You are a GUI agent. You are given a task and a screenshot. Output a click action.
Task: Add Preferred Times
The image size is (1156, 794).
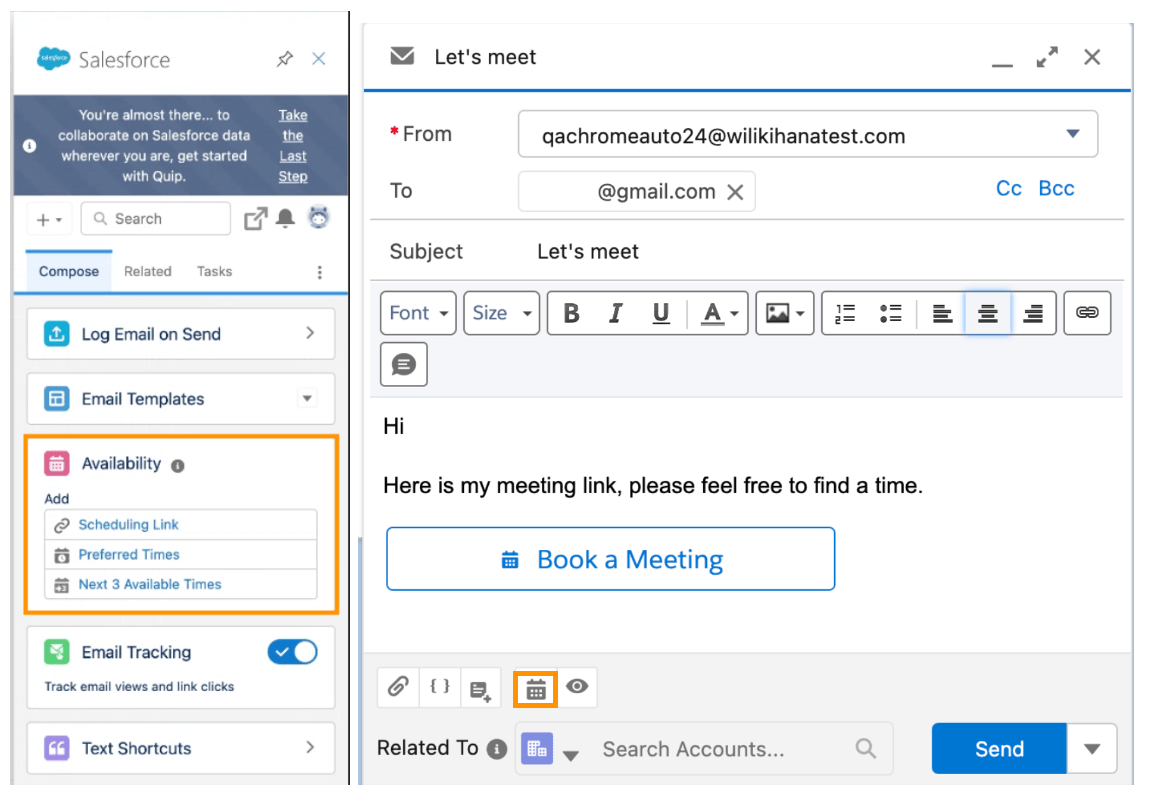181,554
